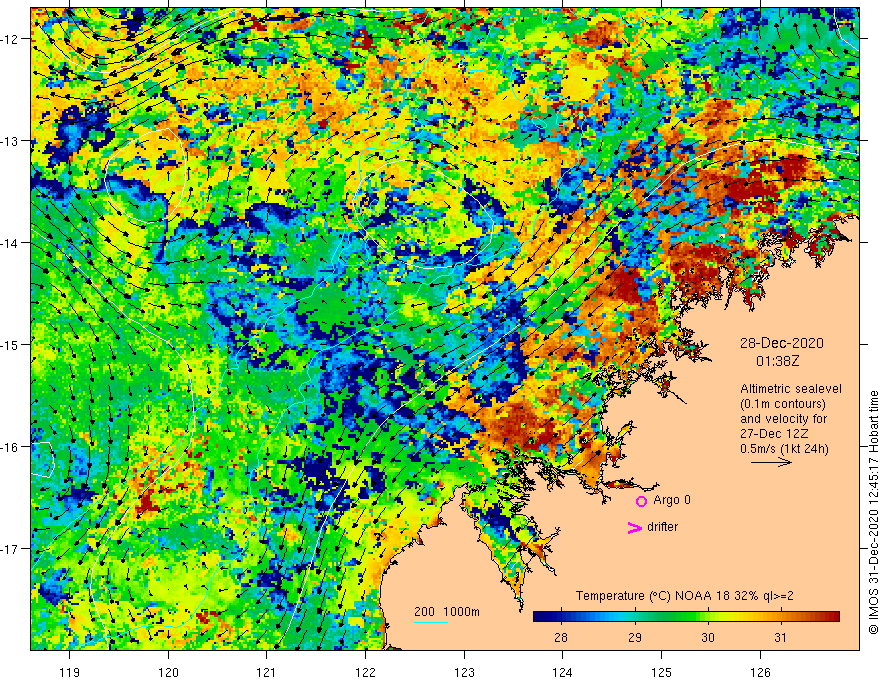Click the color bar label '31'
Screen dimensions: 880x680
(x=781, y=637)
